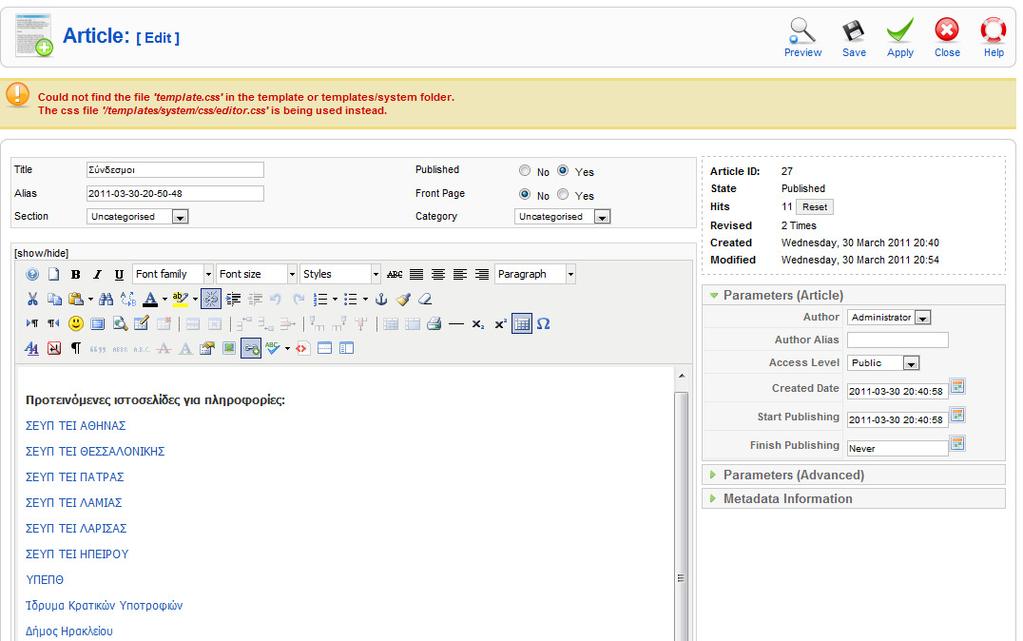Copy the selection

pyautogui.click(x=54, y=299)
